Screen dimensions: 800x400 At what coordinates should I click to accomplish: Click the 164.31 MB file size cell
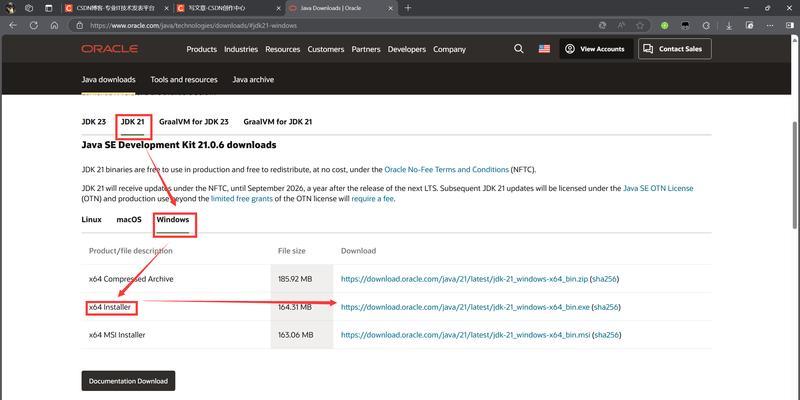click(302, 307)
